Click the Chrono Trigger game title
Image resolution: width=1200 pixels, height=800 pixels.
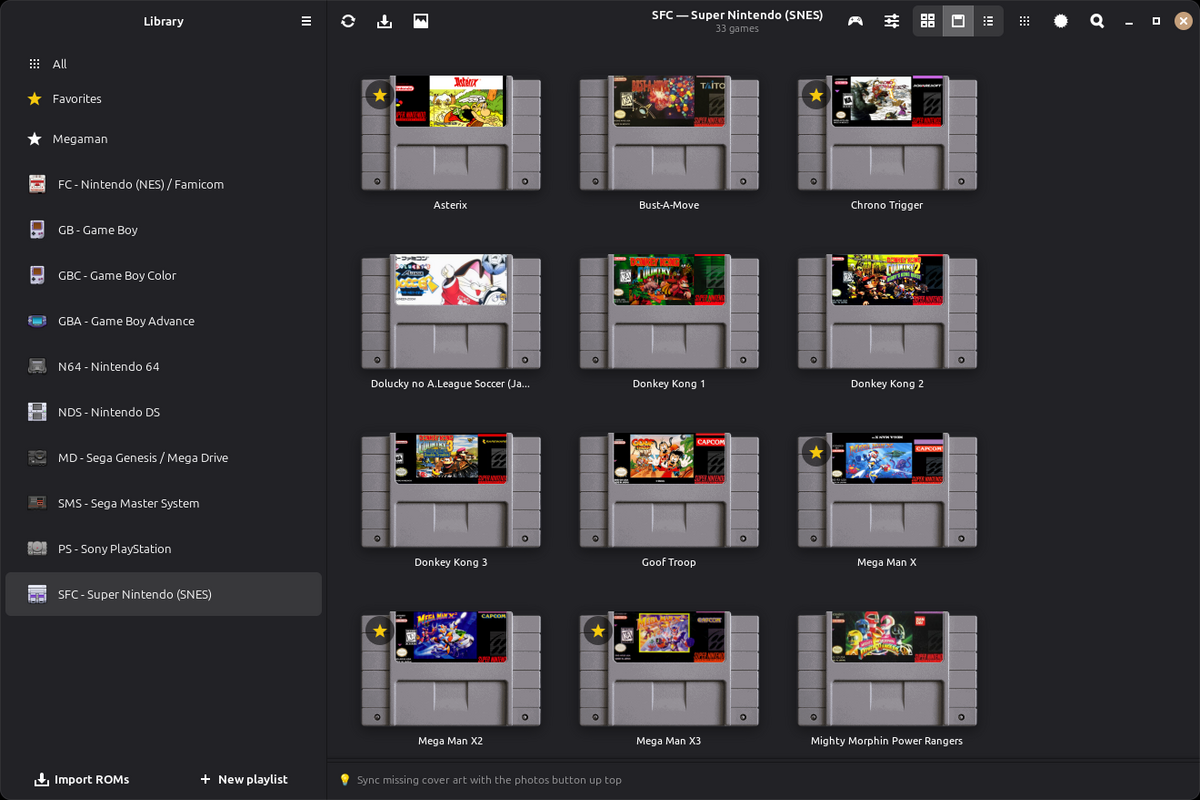coord(887,205)
